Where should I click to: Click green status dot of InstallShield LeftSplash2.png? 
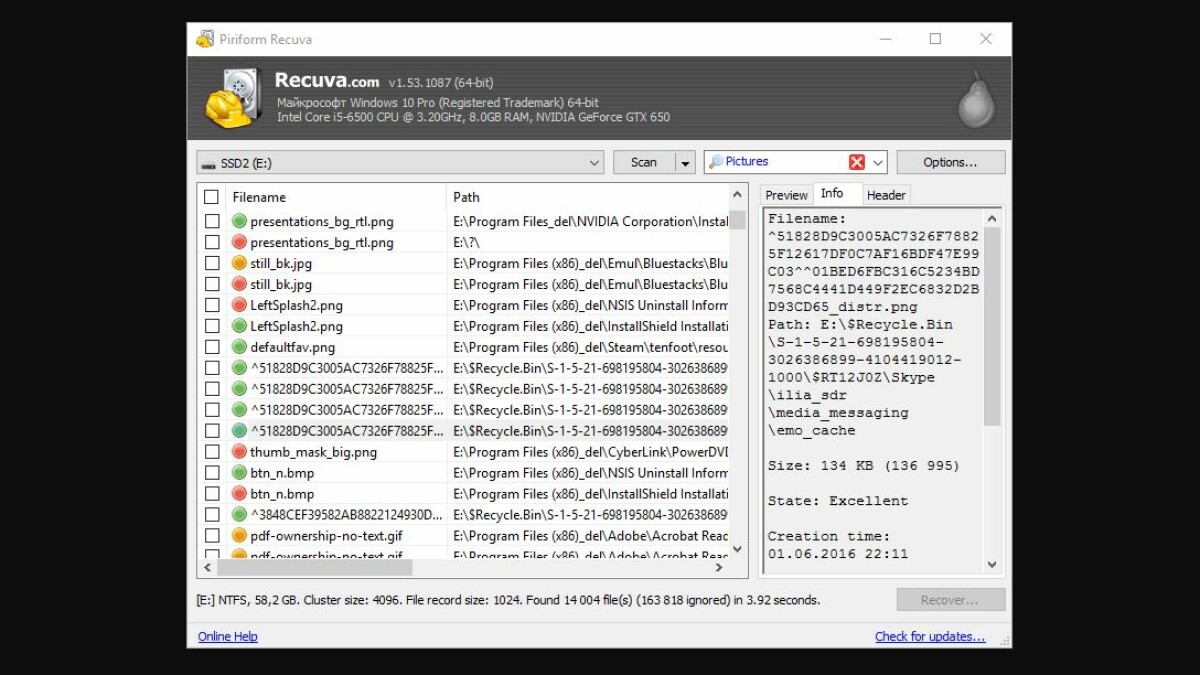tap(239, 326)
